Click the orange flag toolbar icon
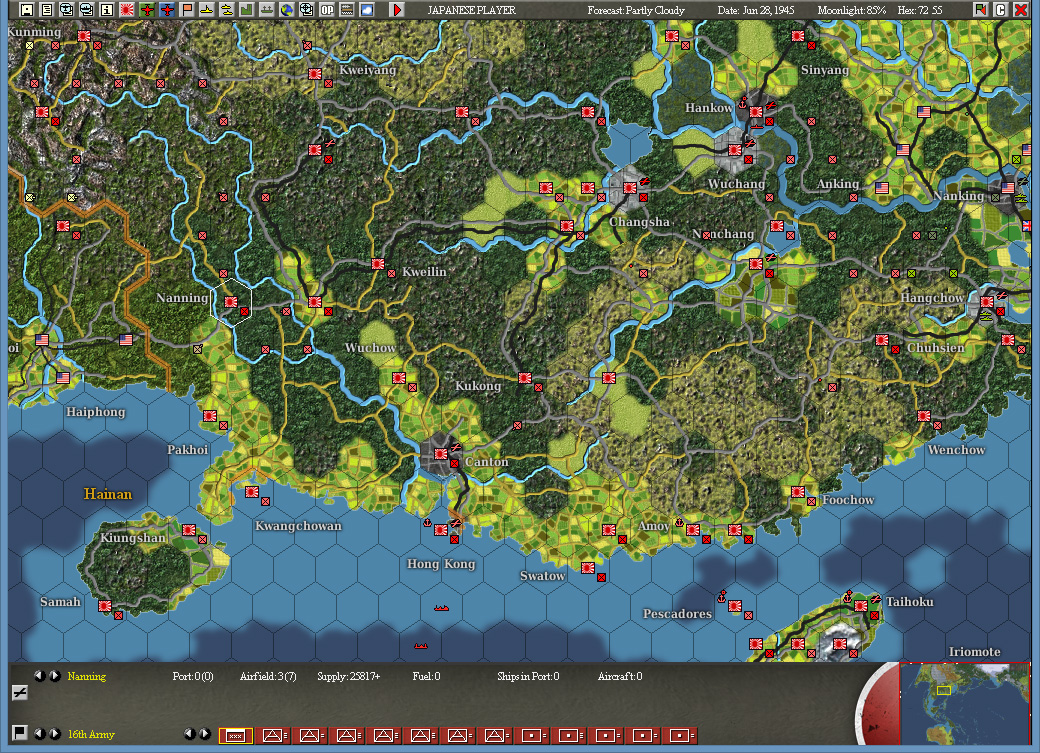 click(187, 9)
